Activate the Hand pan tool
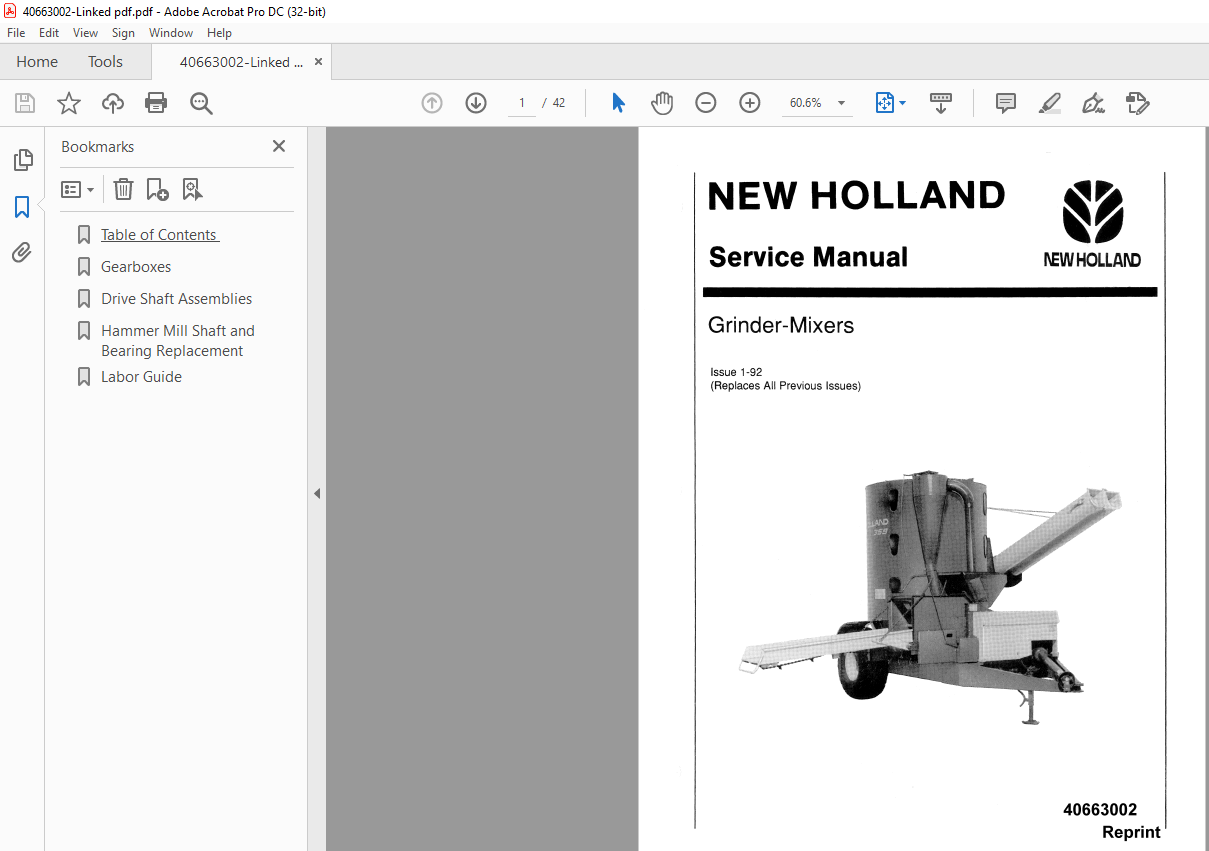This screenshot has width=1209, height=851. click(x=662, y=103)
